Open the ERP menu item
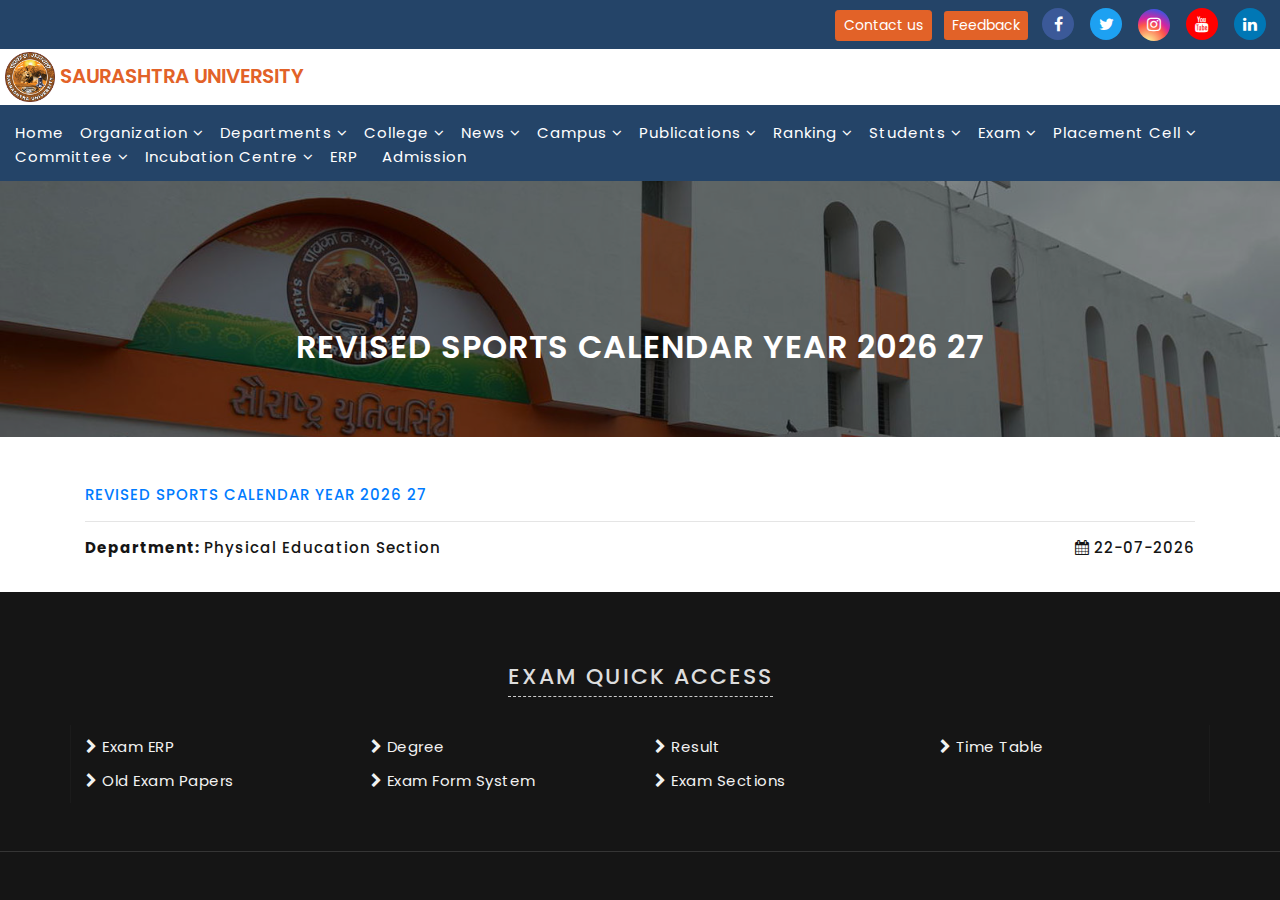 tap(344, 157)
